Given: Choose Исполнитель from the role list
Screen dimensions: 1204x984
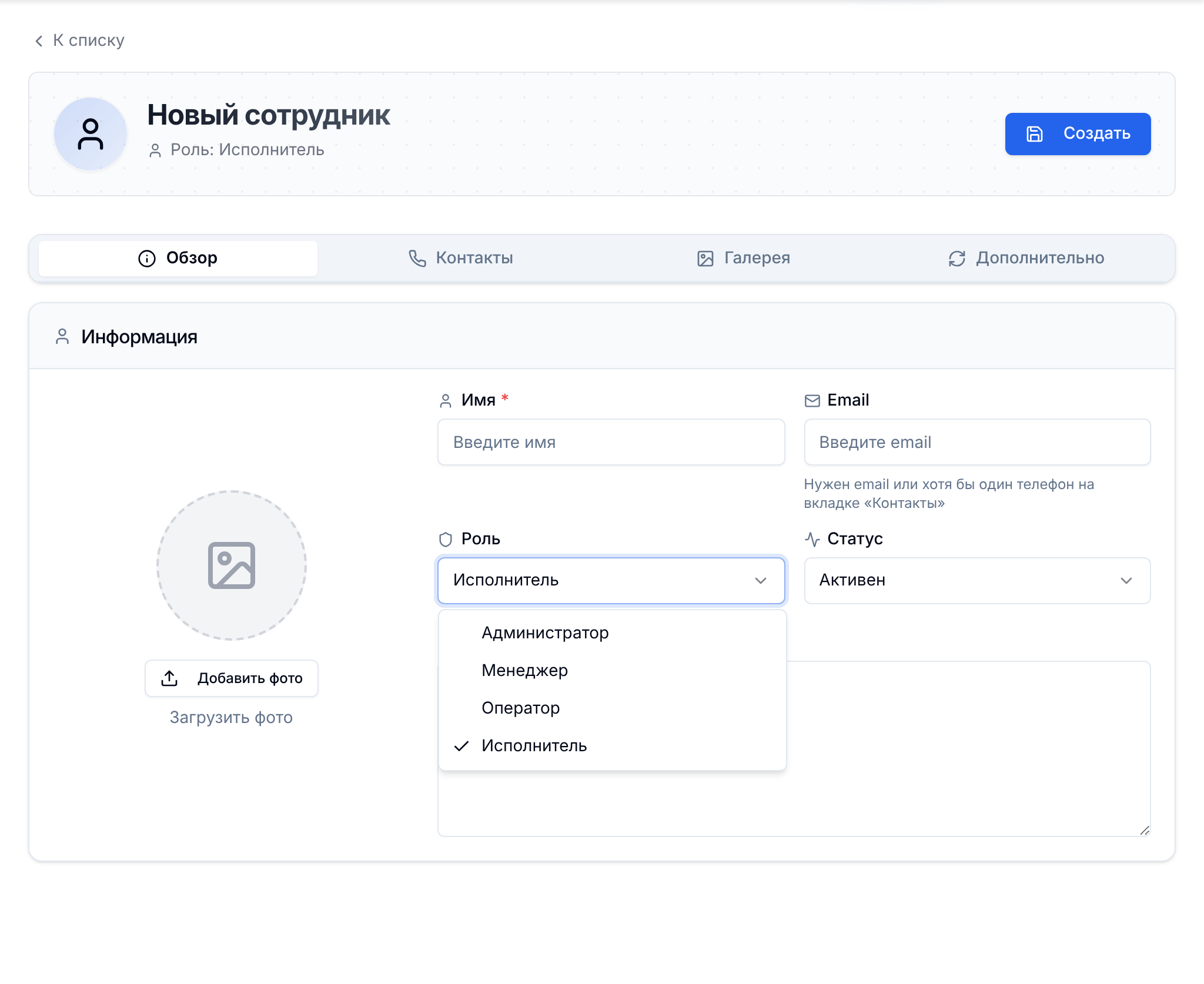Looking at the screenshot, I should [x=613, y=746].
